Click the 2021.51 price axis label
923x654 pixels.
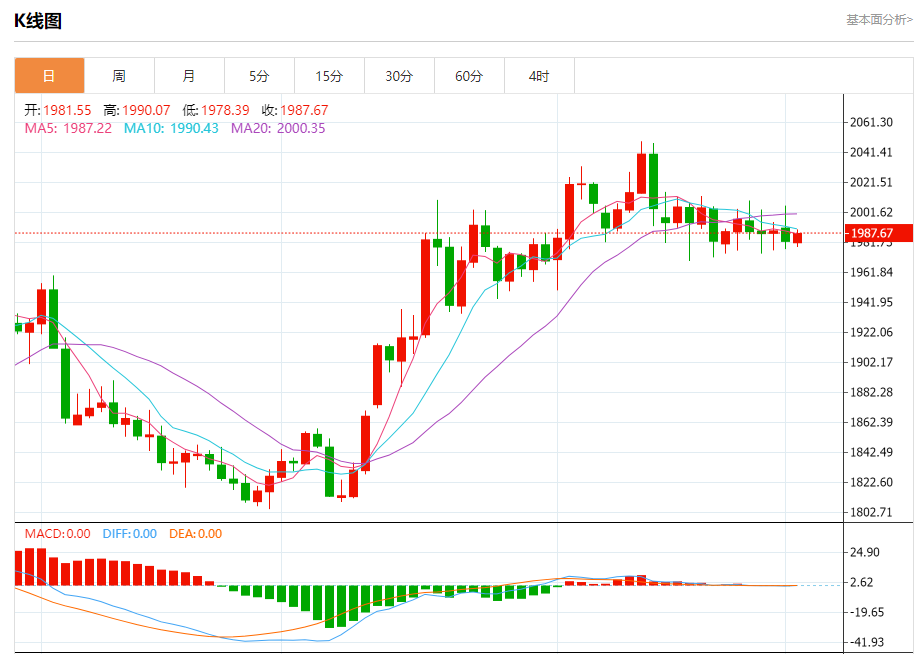click(871, 182)
